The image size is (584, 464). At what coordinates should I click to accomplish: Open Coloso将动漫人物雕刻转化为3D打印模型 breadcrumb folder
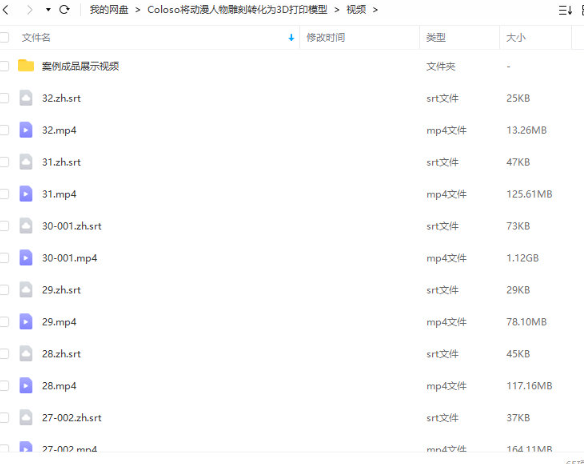click(237, 10)
